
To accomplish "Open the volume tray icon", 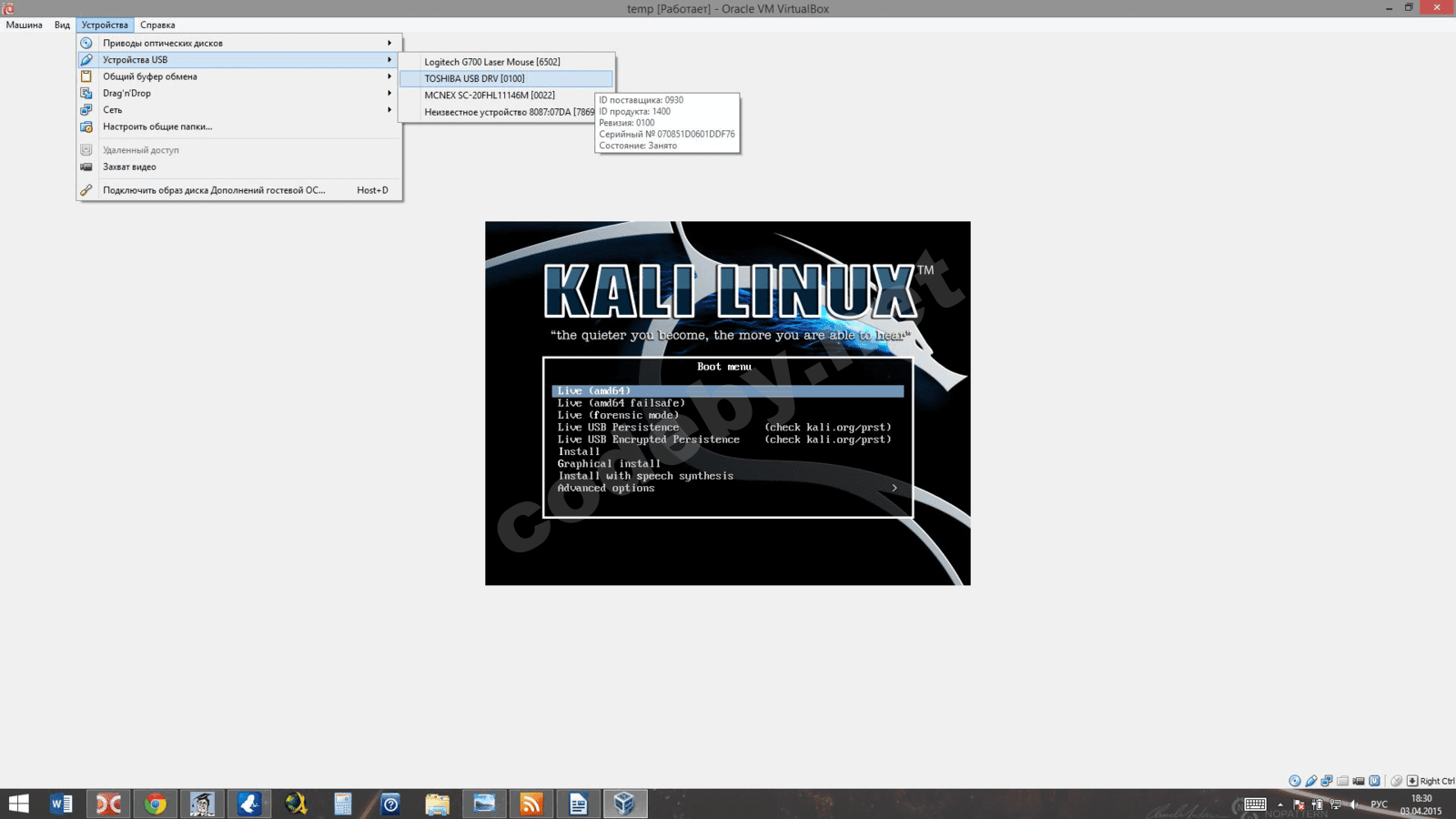I will click(1354, 804).
